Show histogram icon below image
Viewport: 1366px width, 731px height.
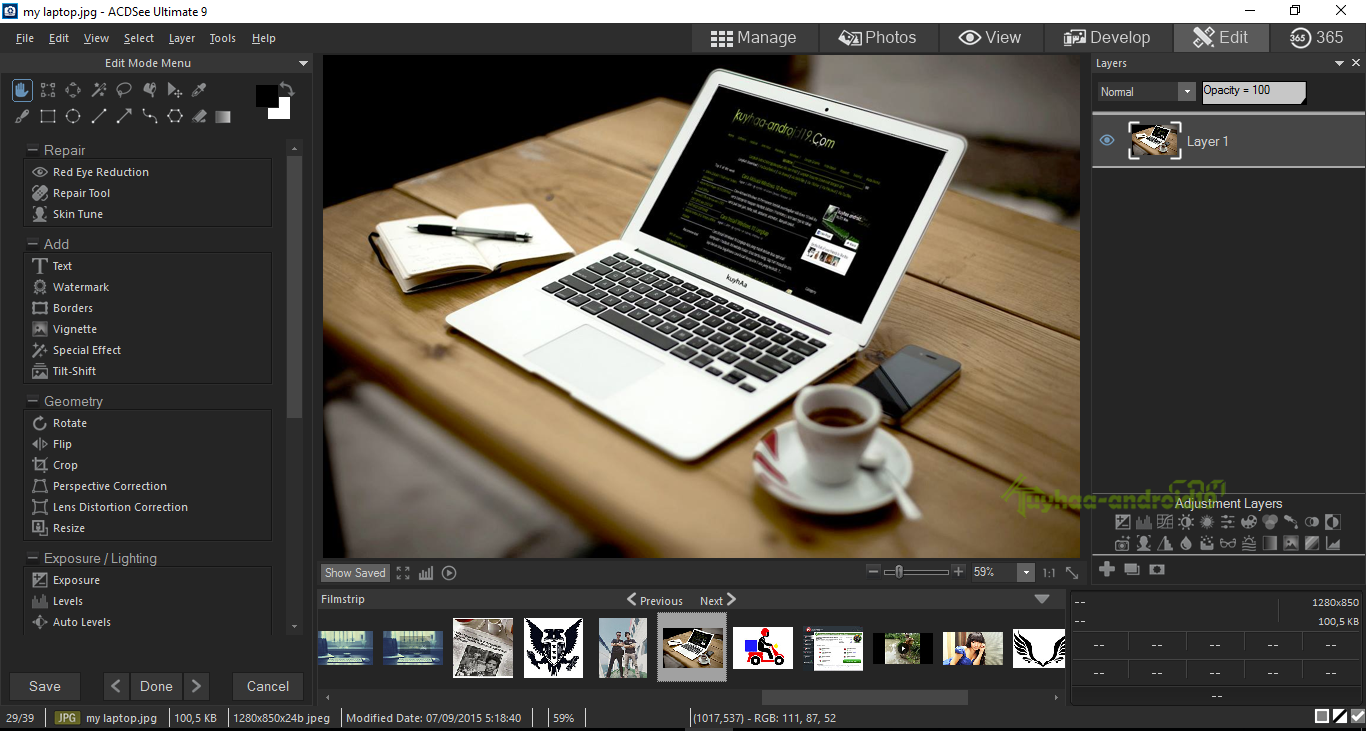(x=426, y=573)
